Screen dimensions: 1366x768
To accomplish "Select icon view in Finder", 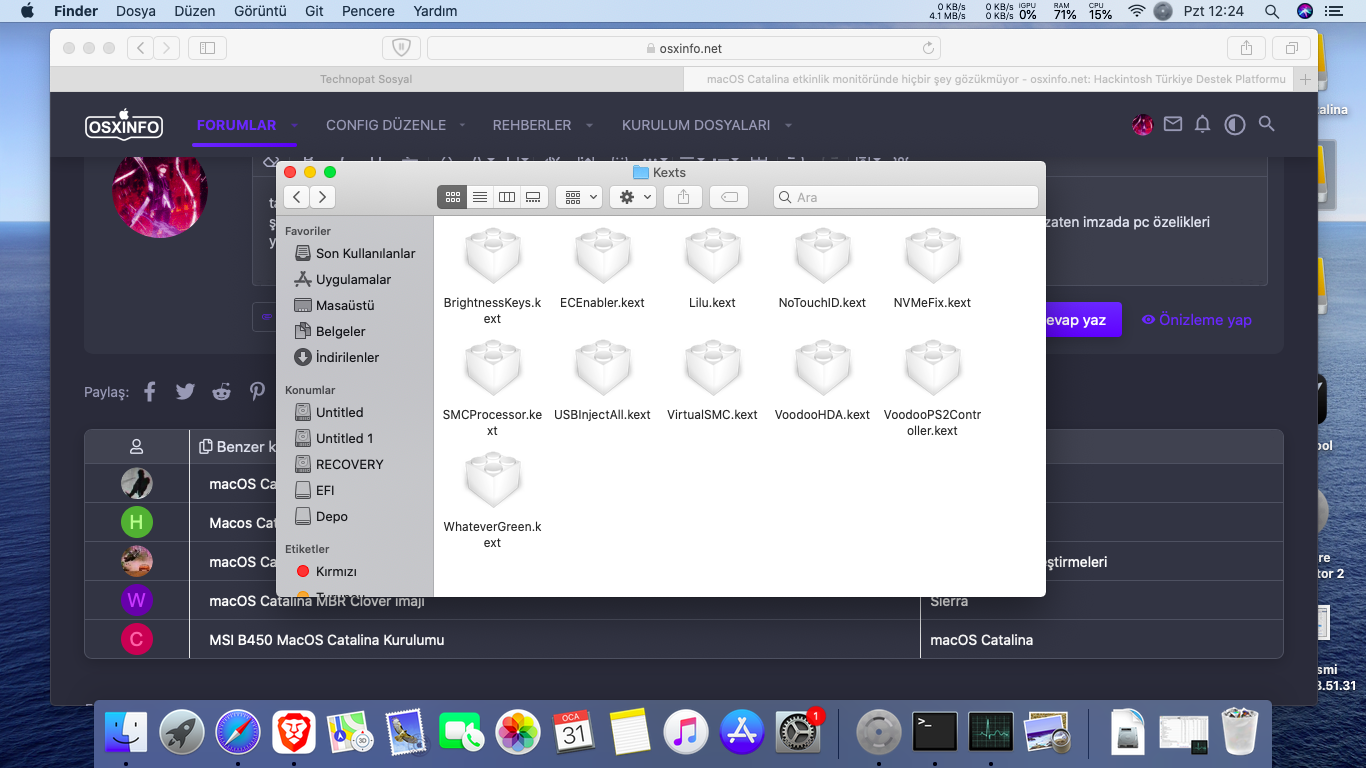I will pyautogui.click(x=452, y=197).
